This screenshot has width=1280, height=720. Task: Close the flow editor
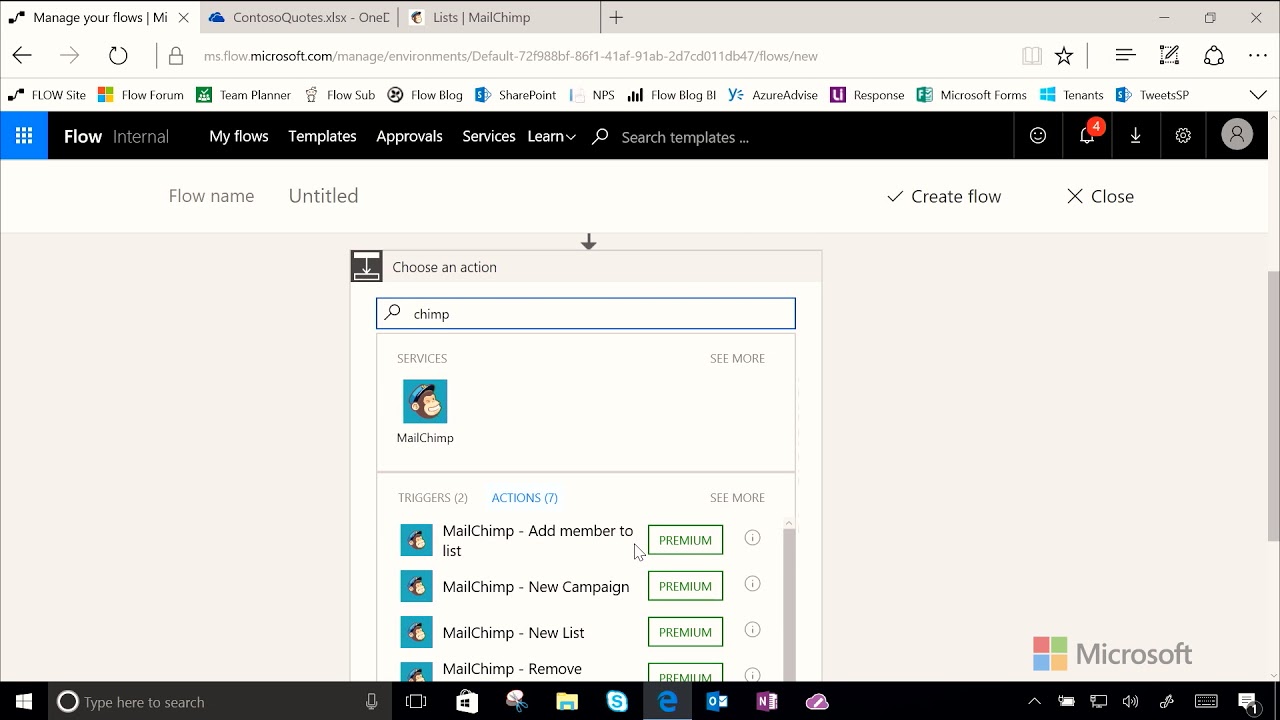(1100, 196)
